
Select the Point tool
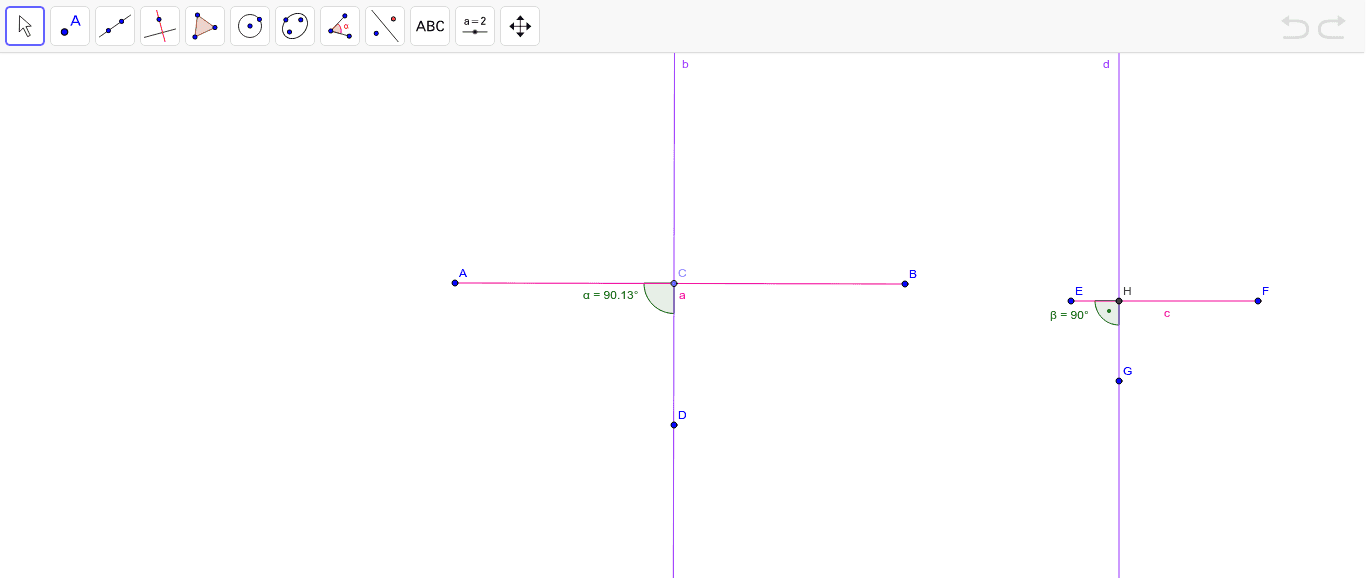coord(69,25)
